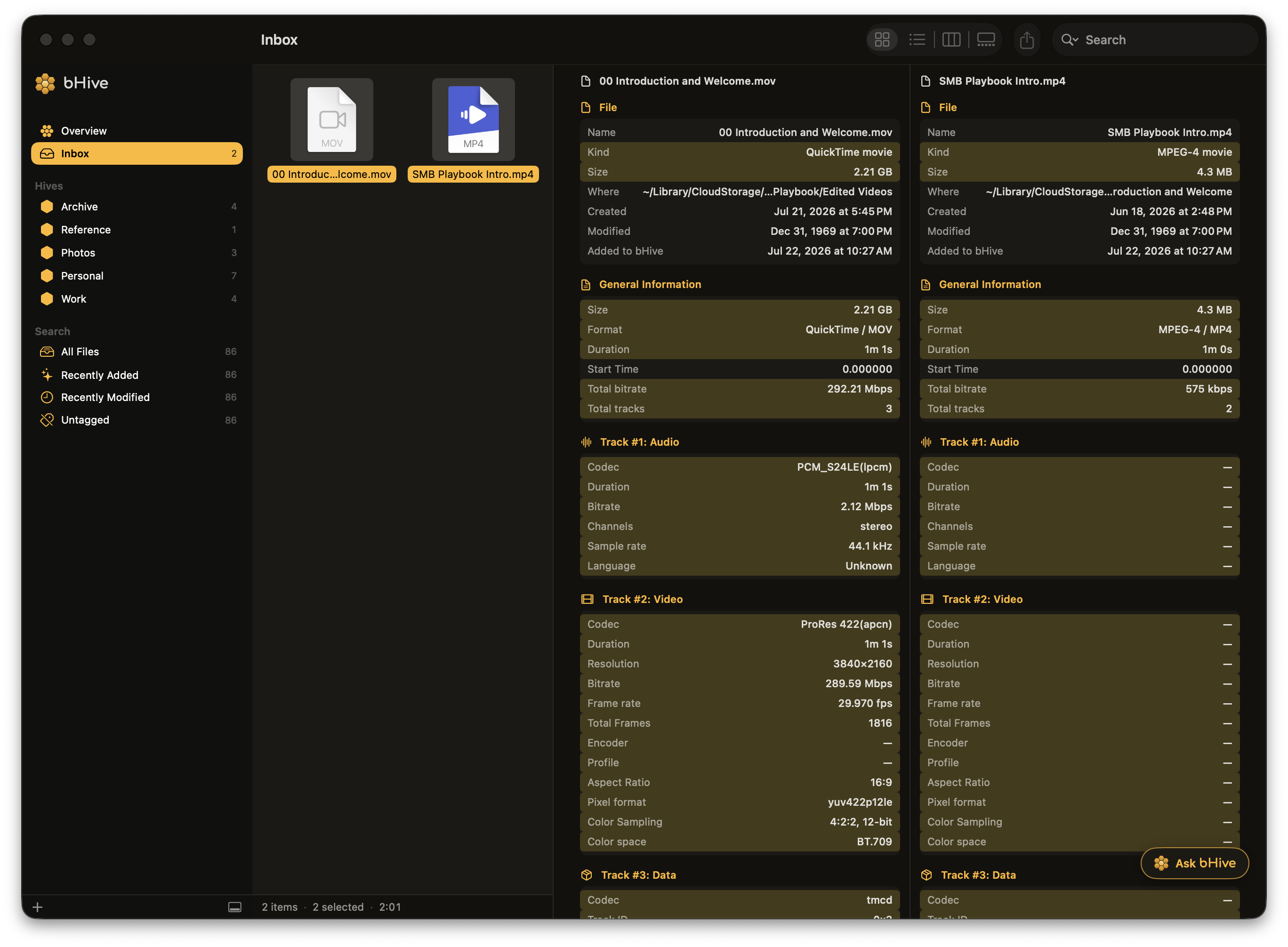Click the ProRes 422(apcn) codec value
The width and height of the screenshot is (1288, 947).
pyautogui.click(x=846, y=624)
